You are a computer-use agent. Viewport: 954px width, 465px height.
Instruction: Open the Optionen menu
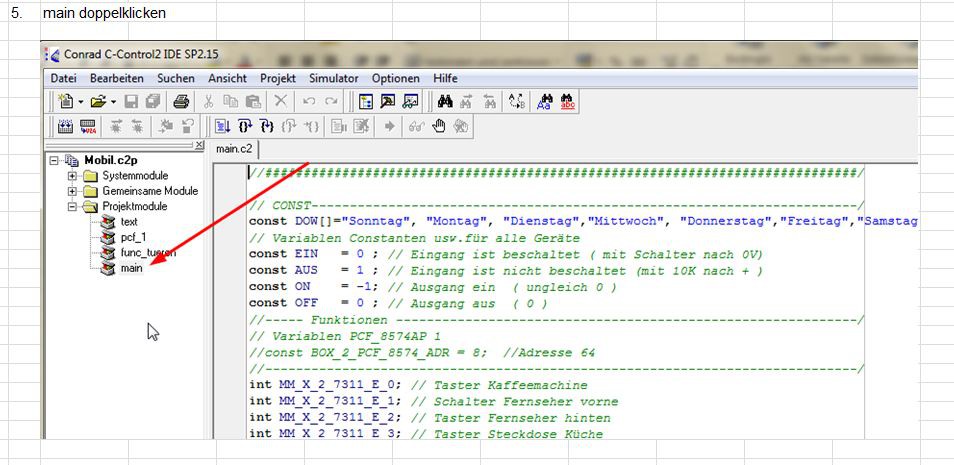tap(395, 79)
